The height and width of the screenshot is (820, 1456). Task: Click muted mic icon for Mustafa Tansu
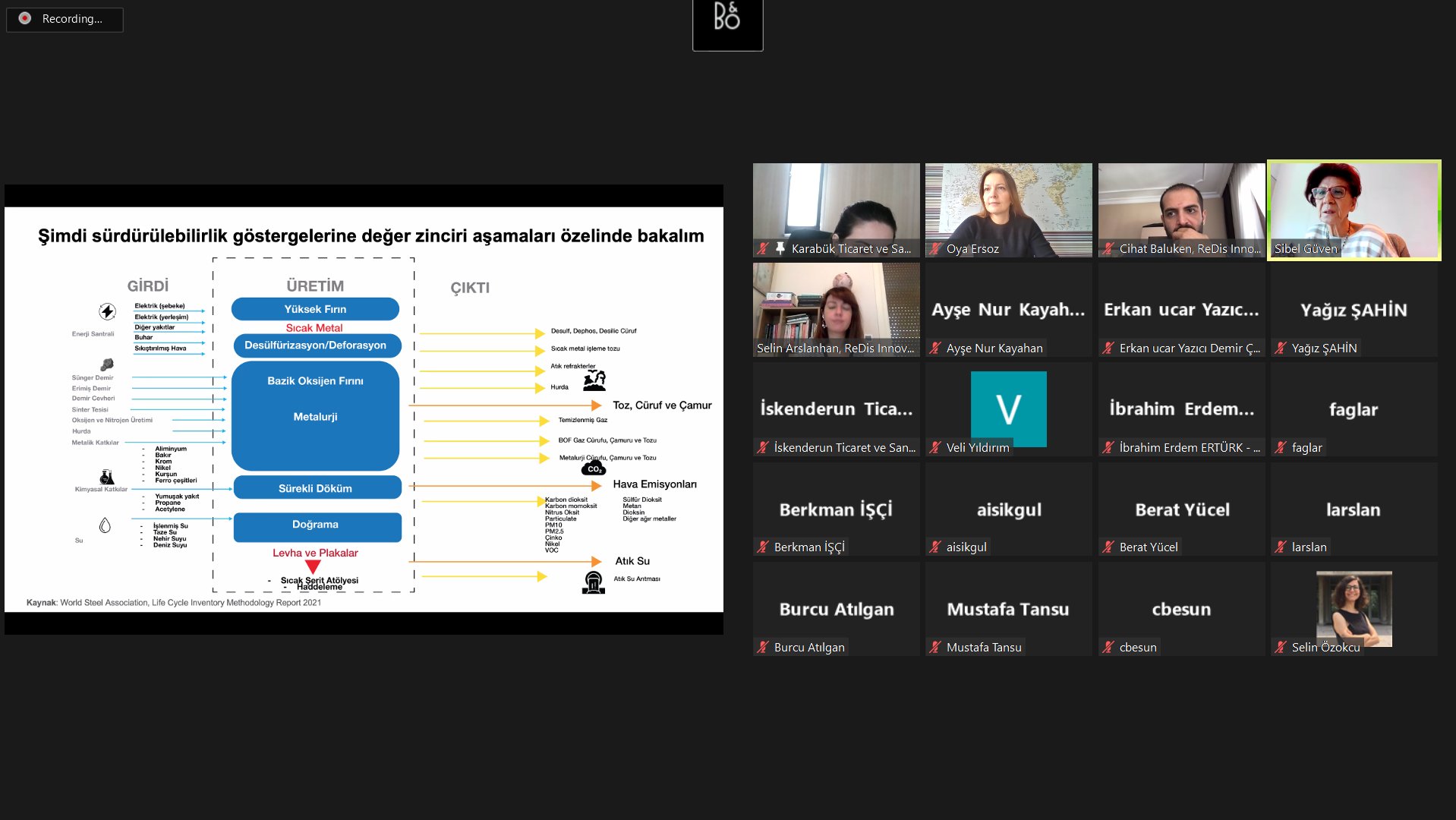[936, 647]
